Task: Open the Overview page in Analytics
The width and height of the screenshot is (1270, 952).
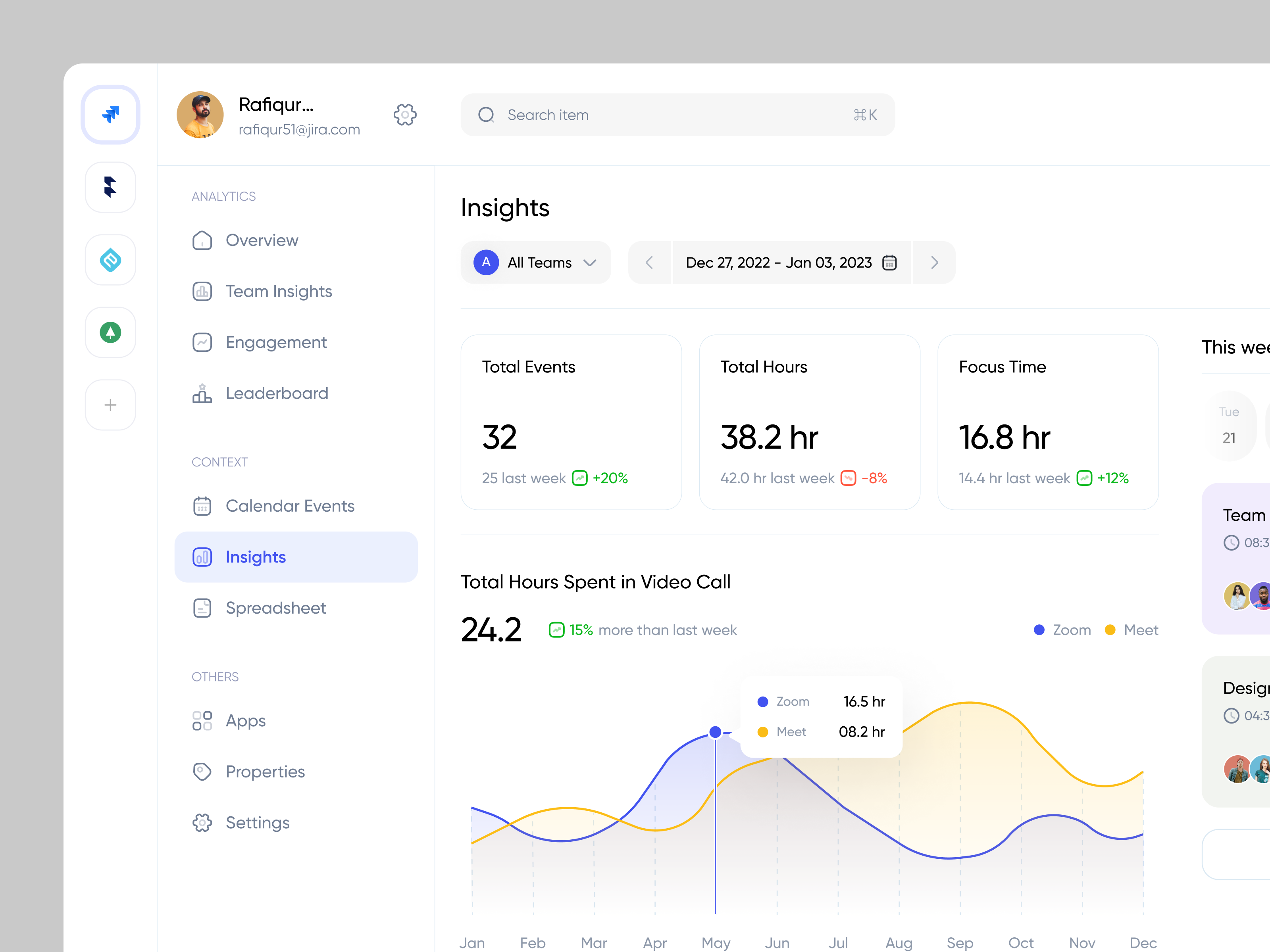Action: (x=261, y=240)
